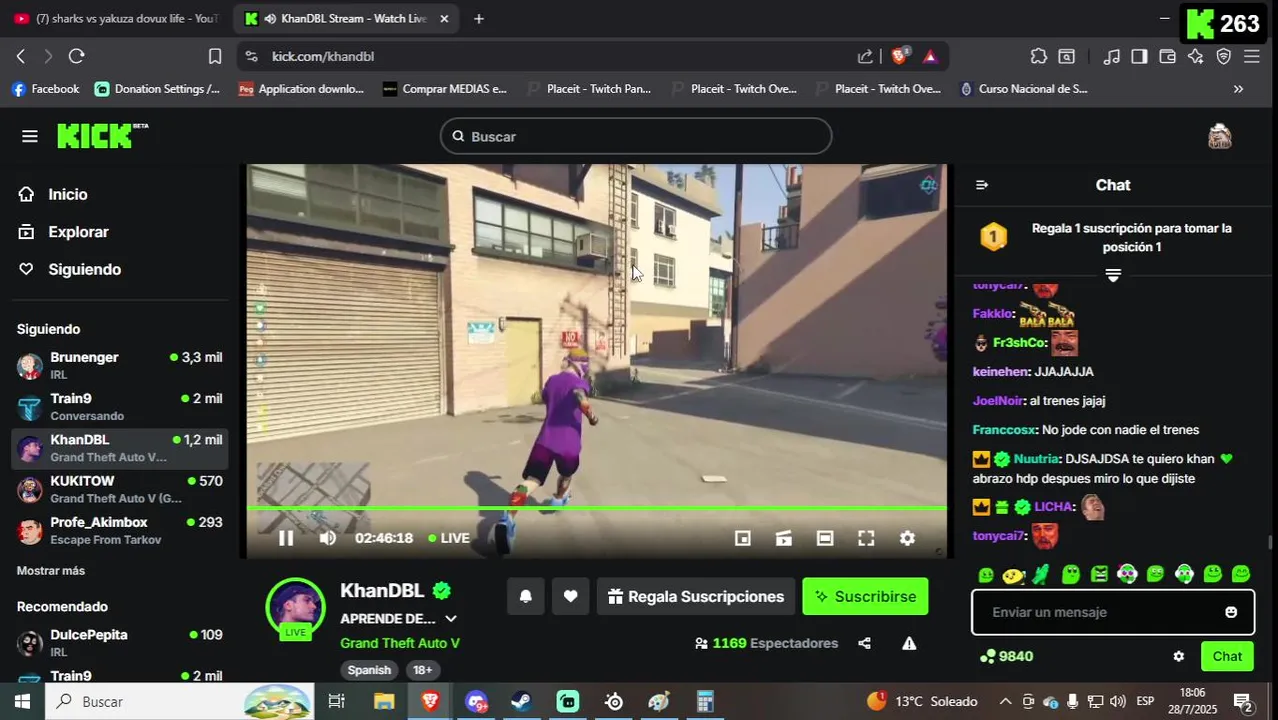Enter fullscreen on the video player
The width and height of the screenshot is (1278, 720).
click(866, 538)
